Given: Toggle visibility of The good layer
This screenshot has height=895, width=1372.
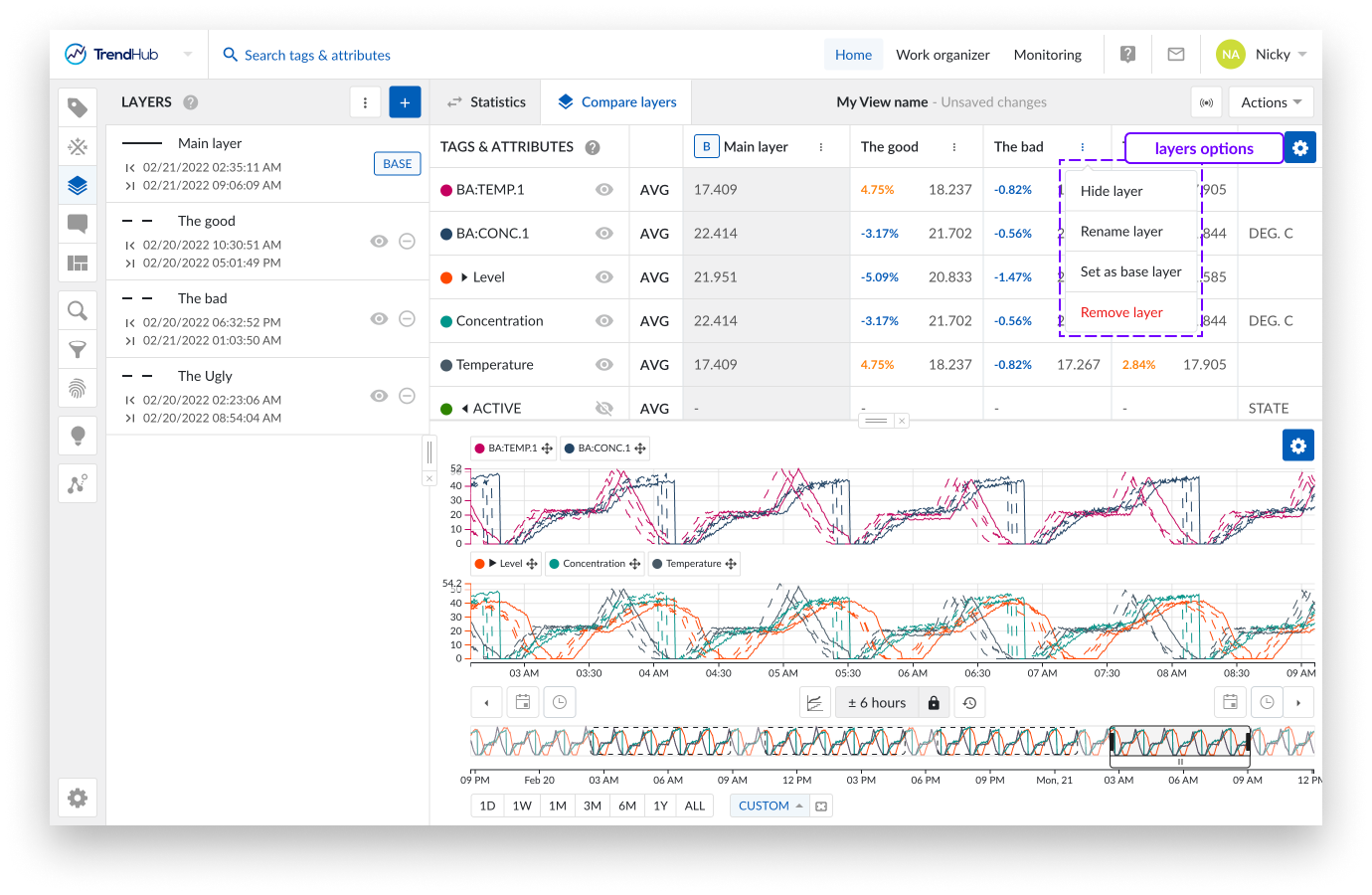Looking at the screenshot, I should click(x=379, y=241).
